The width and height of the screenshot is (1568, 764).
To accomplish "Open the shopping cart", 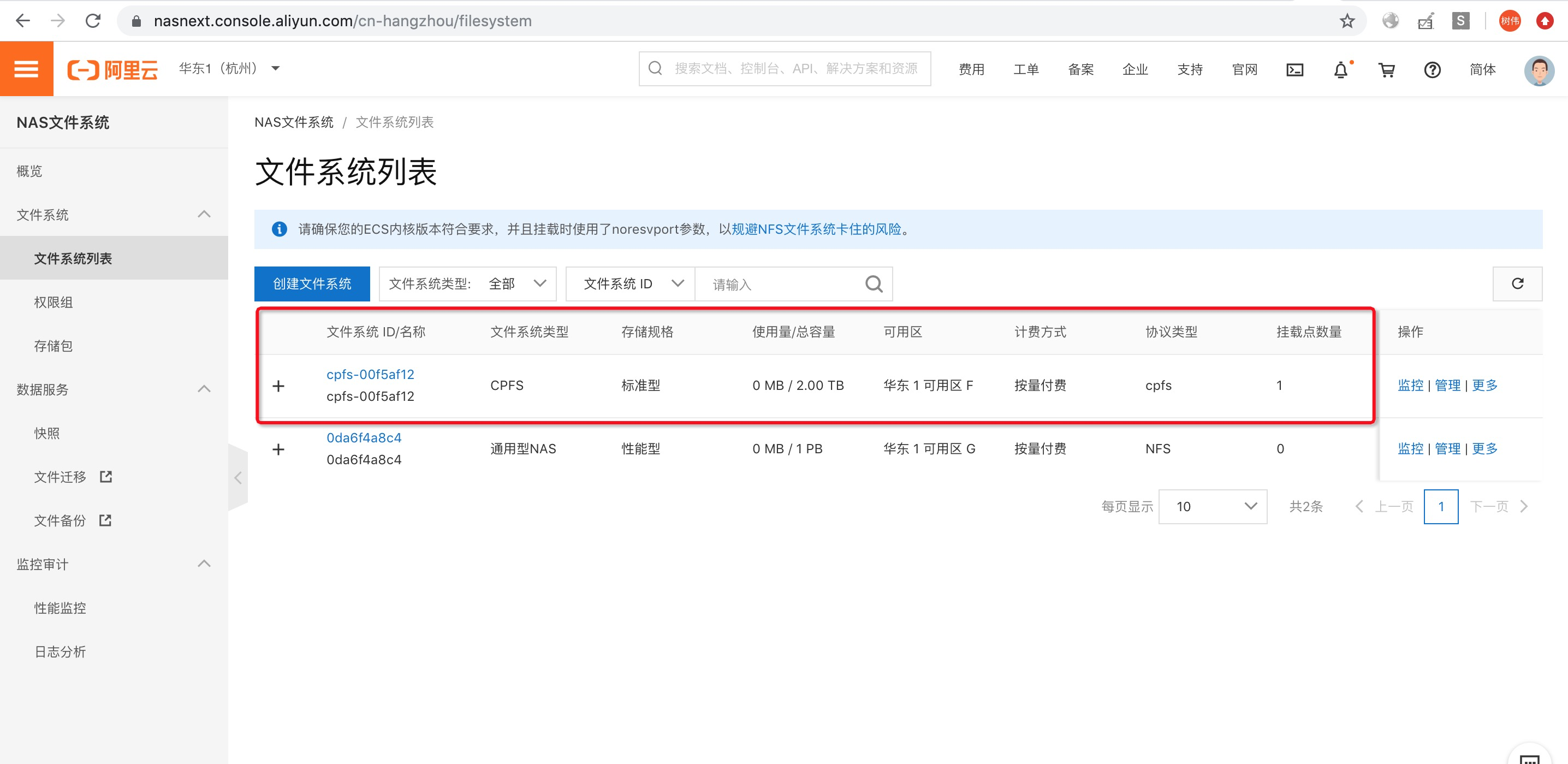I will coord(1387,70).
